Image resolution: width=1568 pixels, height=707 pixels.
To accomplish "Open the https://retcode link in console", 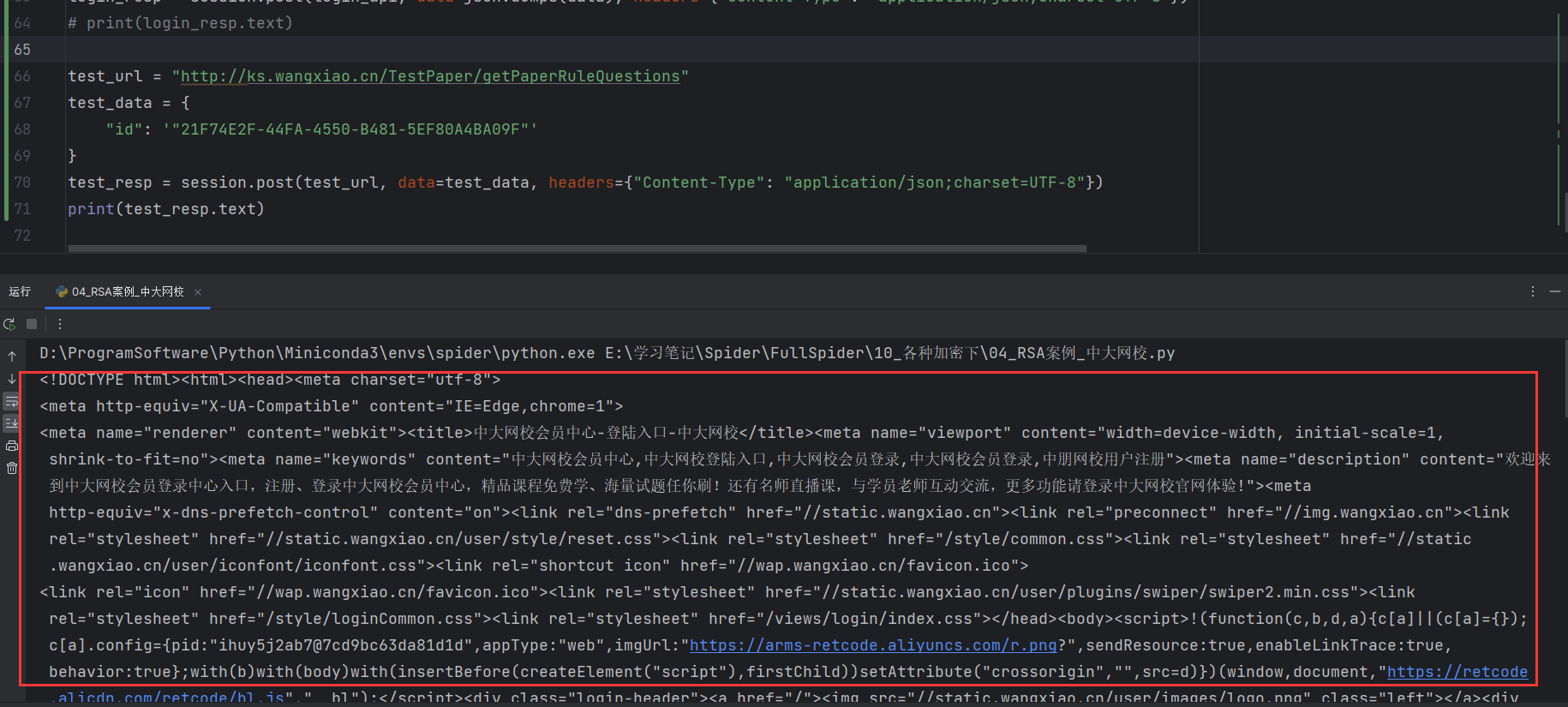I will [x=1457, y=672].
